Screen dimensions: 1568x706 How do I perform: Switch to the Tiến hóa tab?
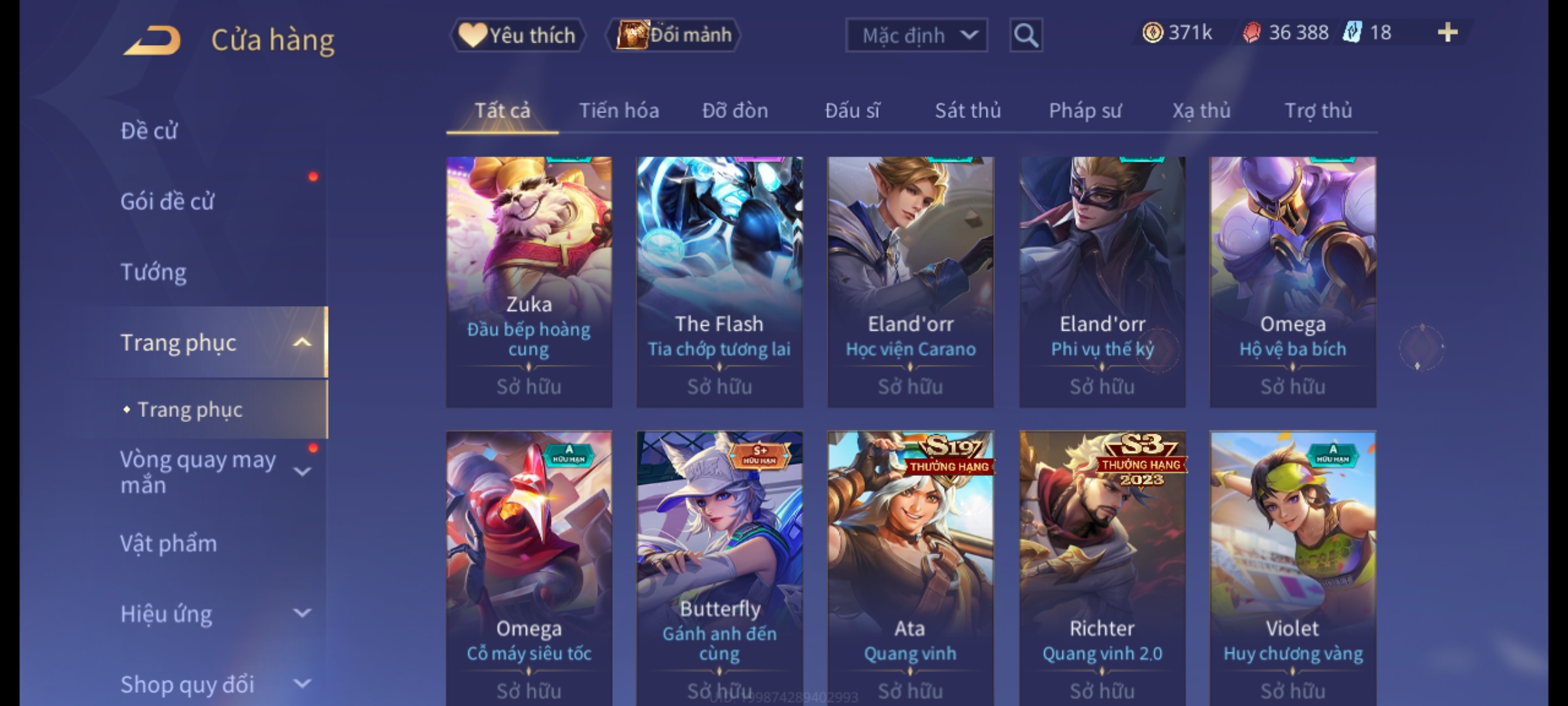[x=619, y=110]
